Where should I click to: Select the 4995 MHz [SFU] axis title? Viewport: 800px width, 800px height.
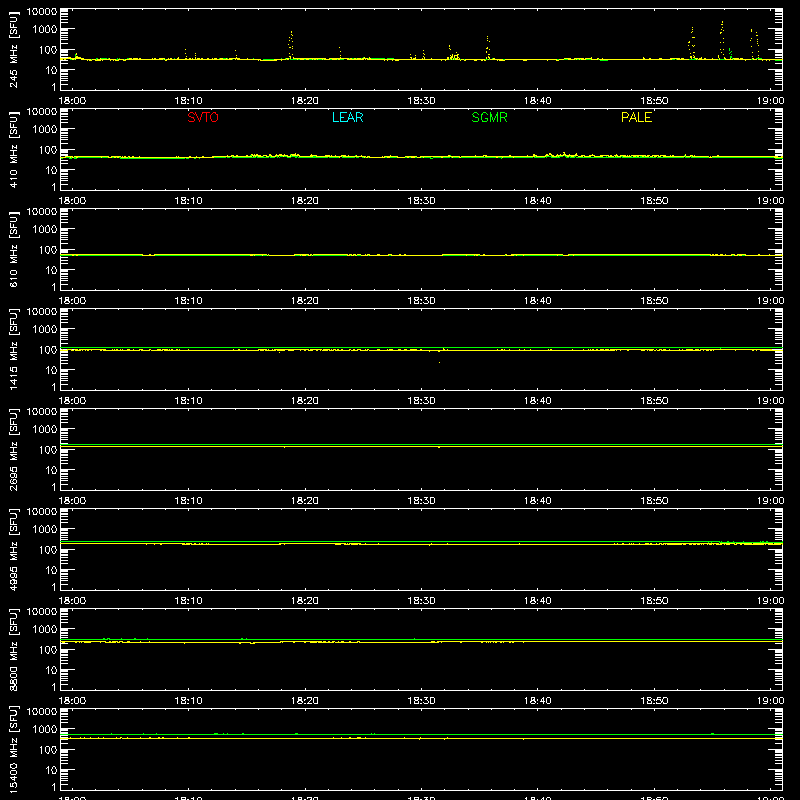click(x=13, y=549)
